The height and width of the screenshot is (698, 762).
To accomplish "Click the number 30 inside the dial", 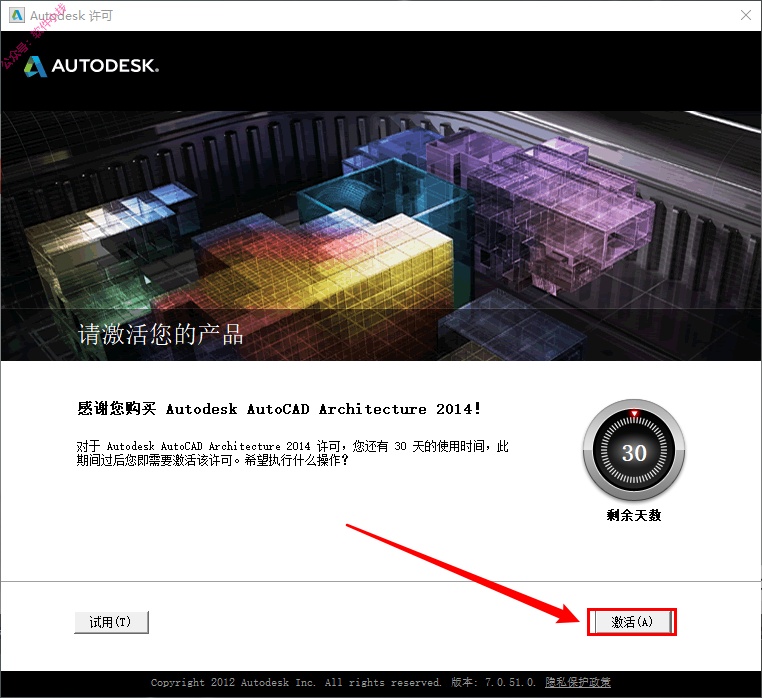I will coord(634,453).
